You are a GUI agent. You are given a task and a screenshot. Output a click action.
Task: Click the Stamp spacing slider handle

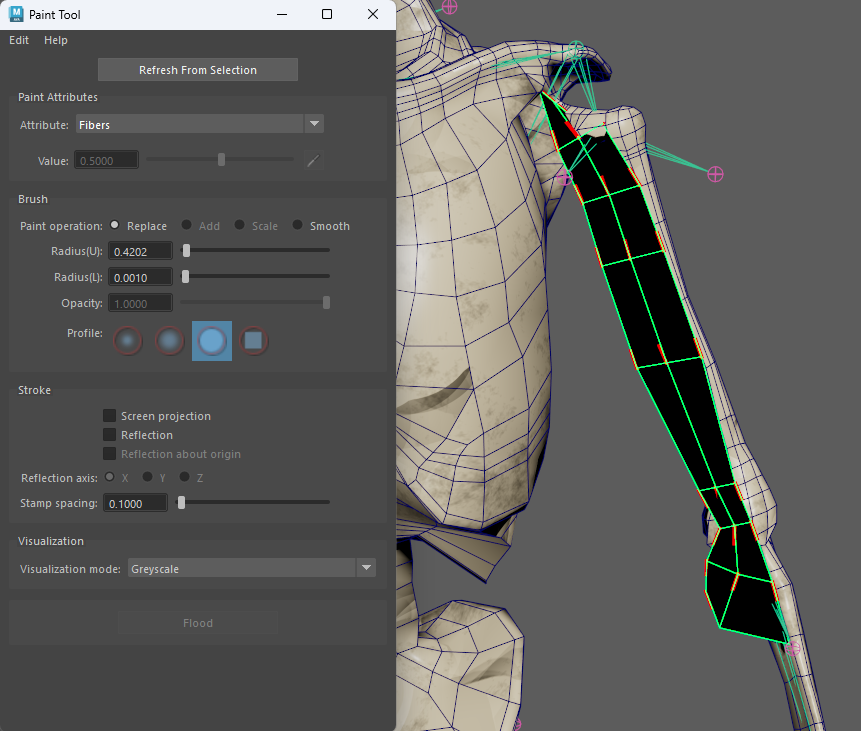[x=181, y=502]
